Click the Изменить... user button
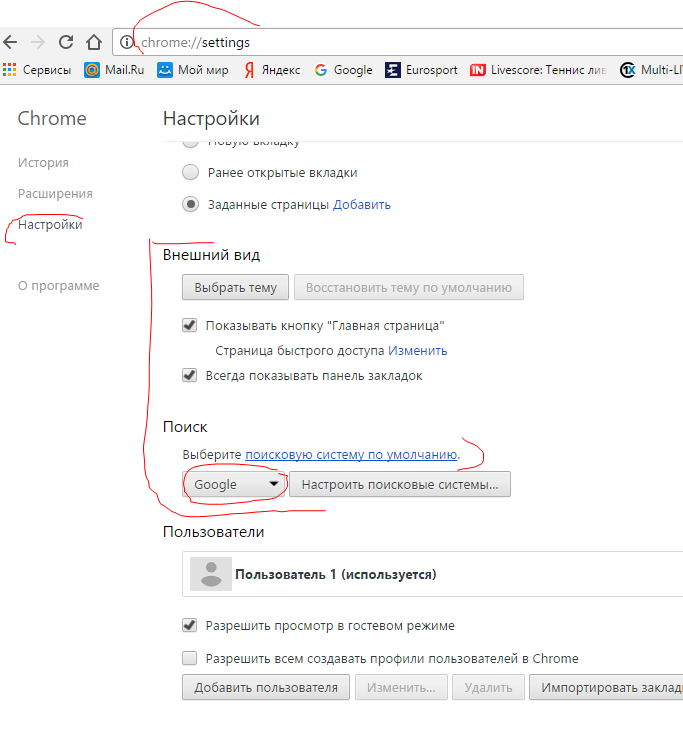This screenshot has width=683, height=729. 401,687
